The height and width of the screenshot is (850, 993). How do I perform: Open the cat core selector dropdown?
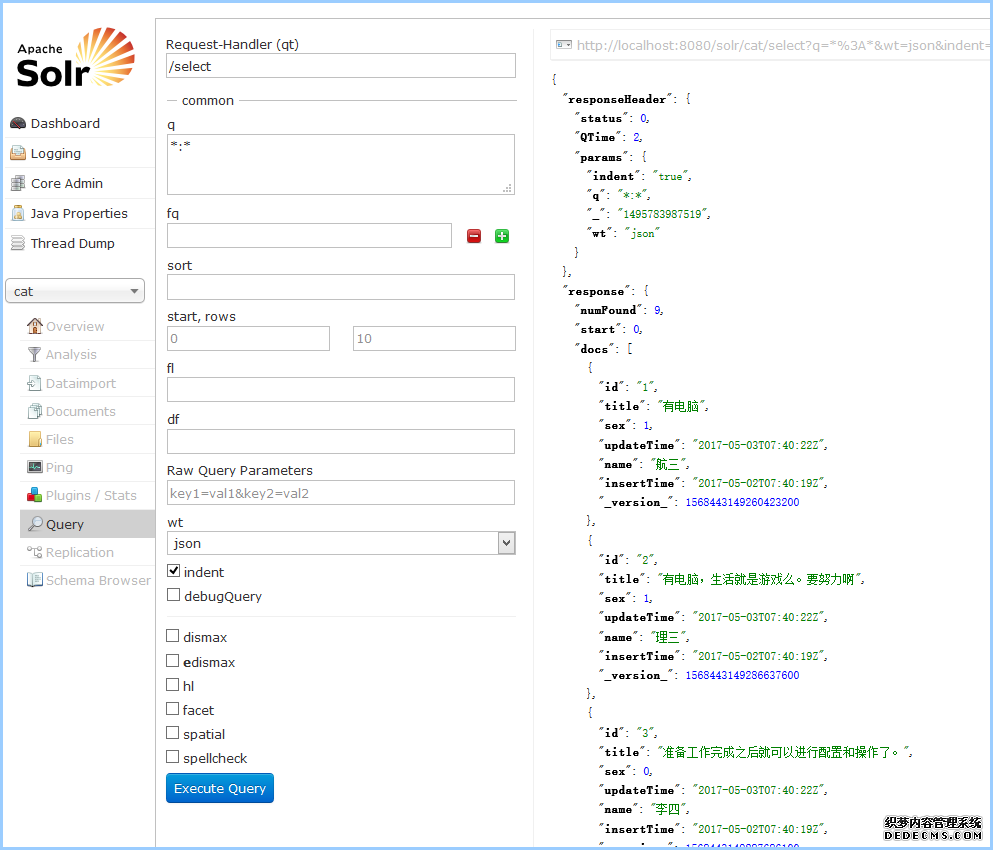[76, 291]
